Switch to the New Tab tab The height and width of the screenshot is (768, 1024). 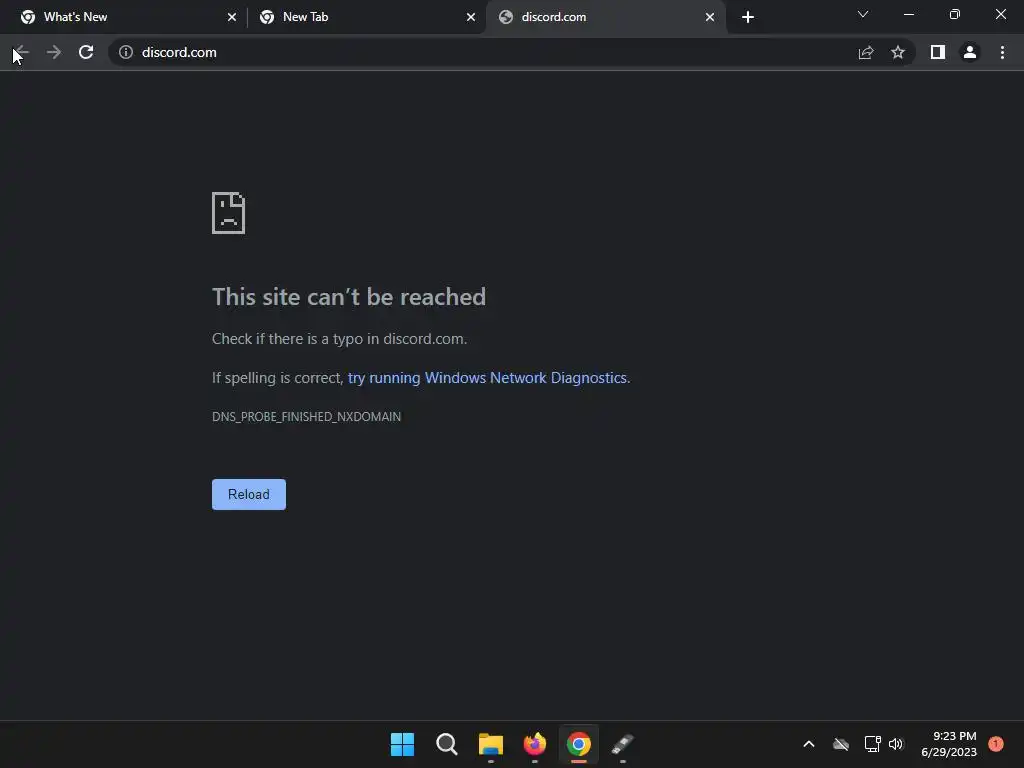click(x=367, y=17)
